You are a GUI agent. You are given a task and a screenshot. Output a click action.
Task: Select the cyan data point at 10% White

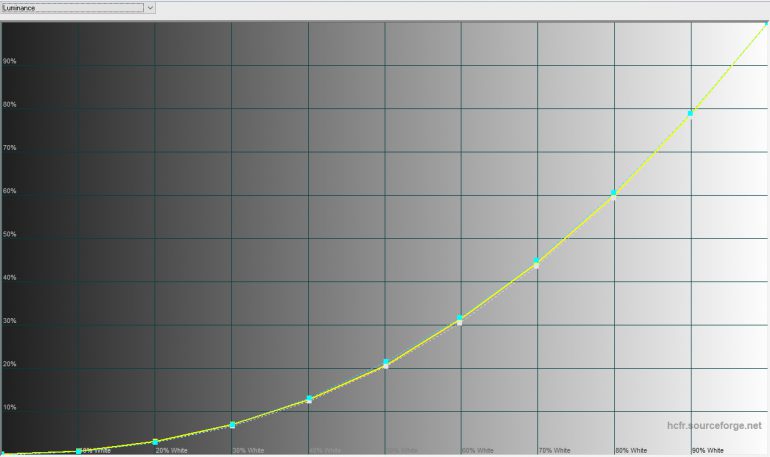(x=79, y=451)
